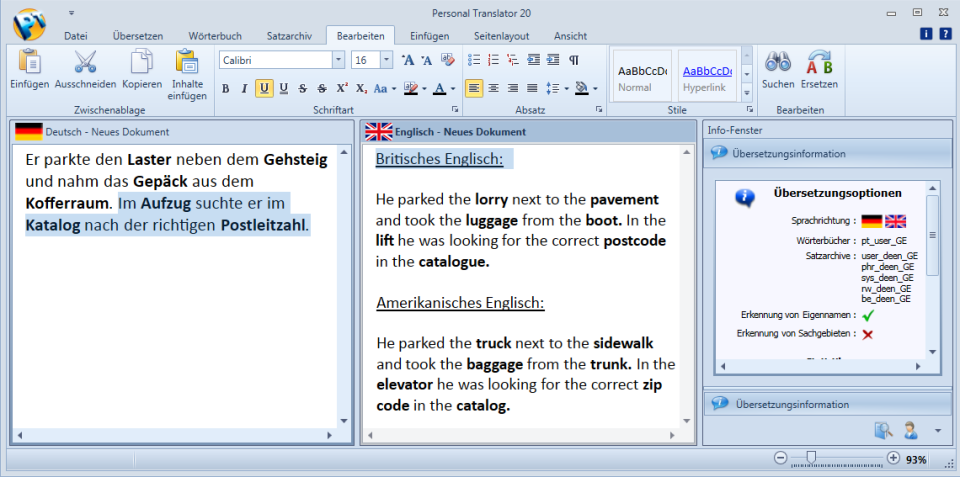
Task: Open the Datei tab
Action: [75, 36]
